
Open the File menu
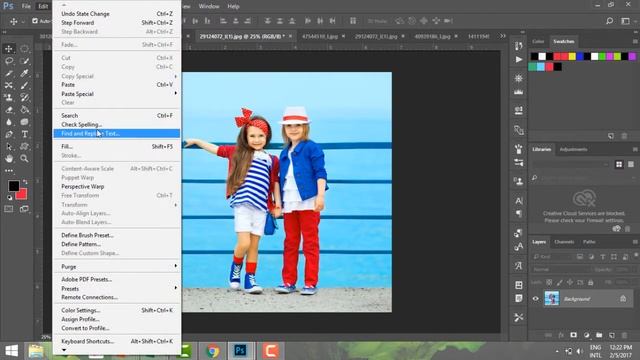pyautogui.click(x=26, y=6)
